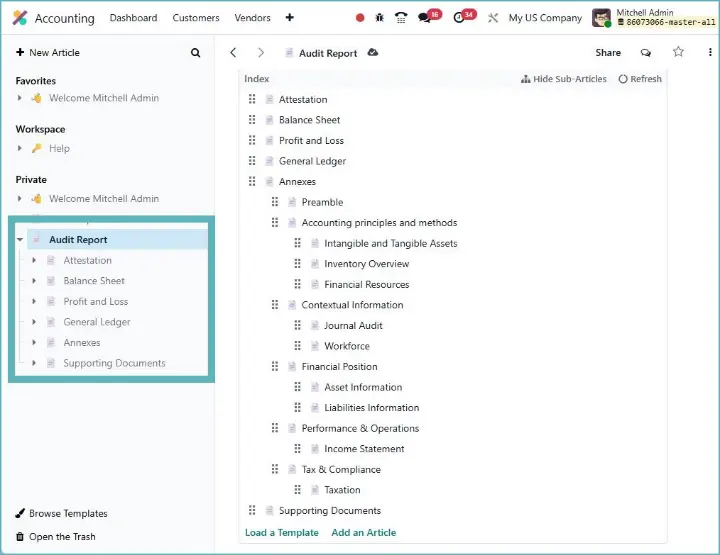Click drag handle beside Attestation in index

click(252, 99)
